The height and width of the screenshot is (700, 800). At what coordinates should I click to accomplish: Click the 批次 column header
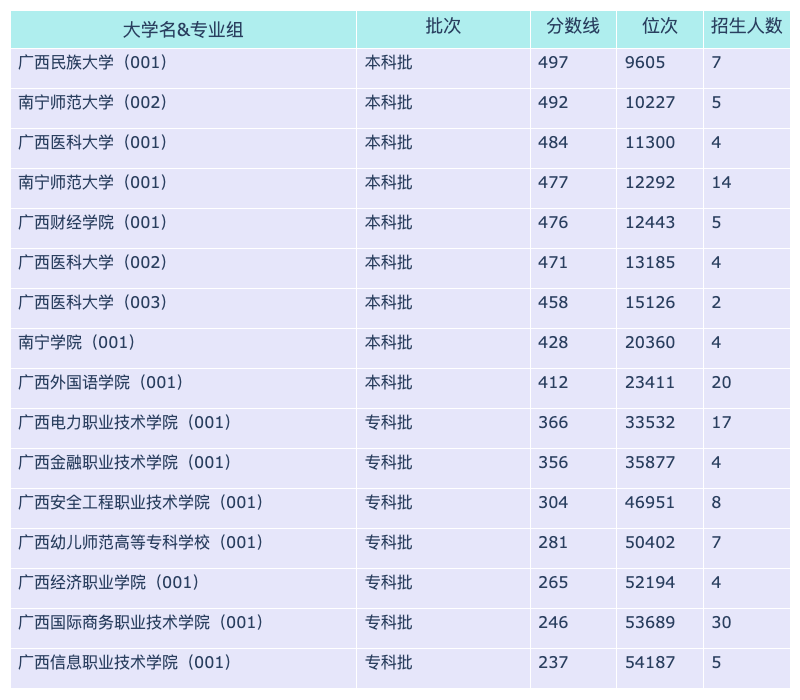click(443, 30)
